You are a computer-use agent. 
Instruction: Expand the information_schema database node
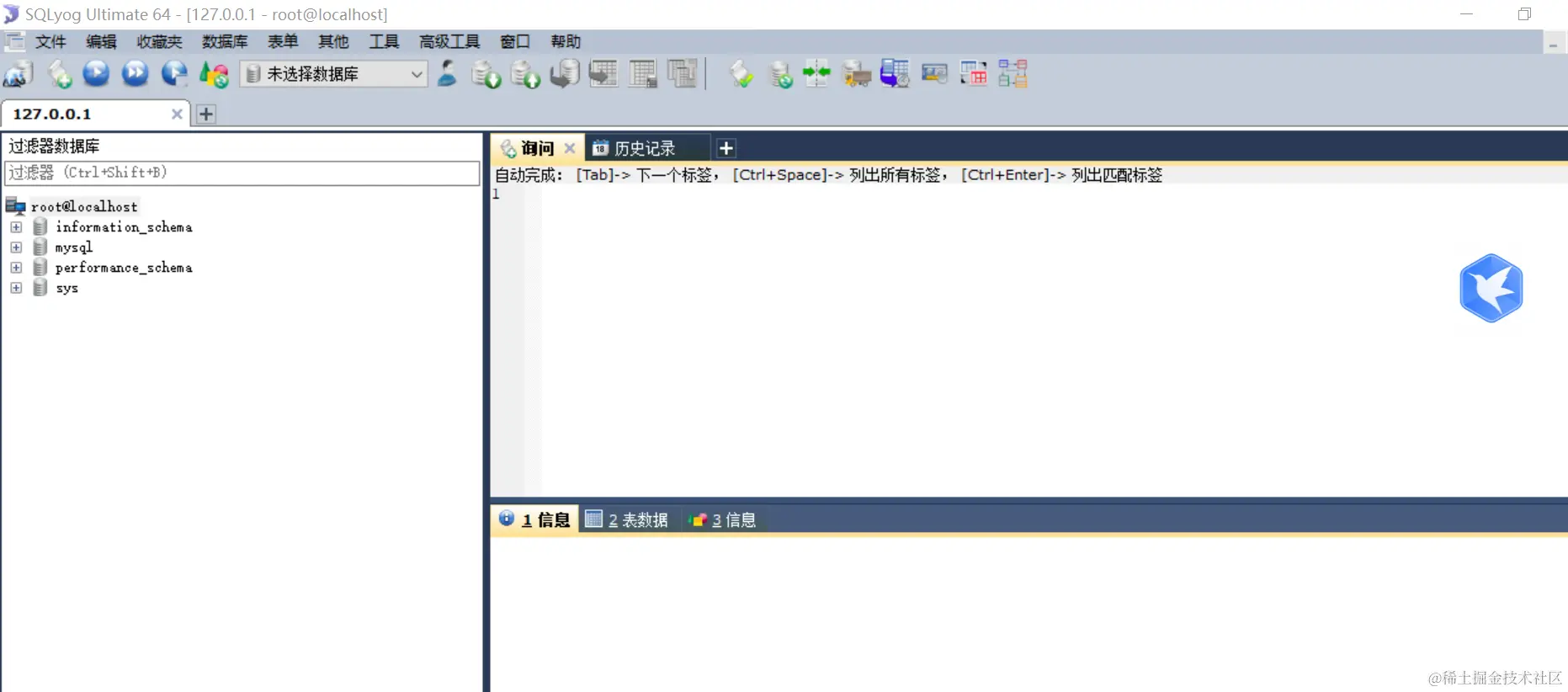[x=16, y=227]
